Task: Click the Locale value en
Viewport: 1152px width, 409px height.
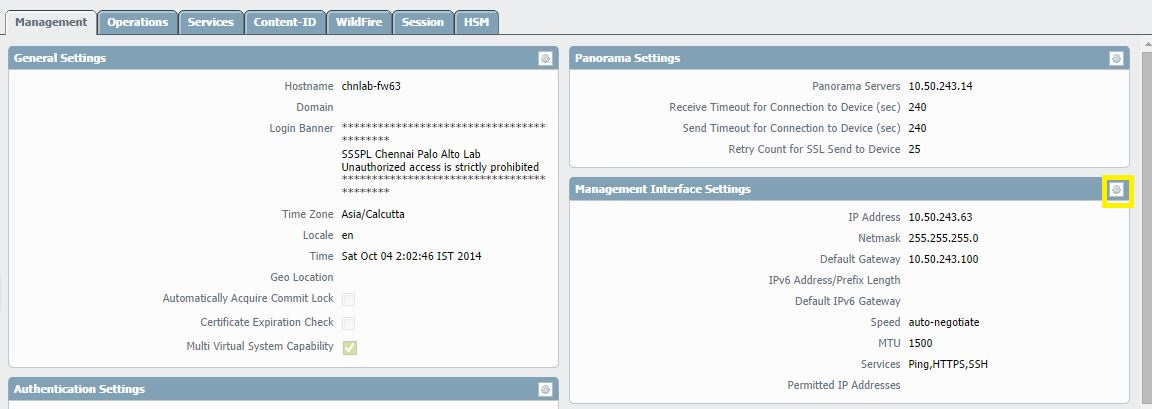Action: pyautogui.click(x=348, y=236)
